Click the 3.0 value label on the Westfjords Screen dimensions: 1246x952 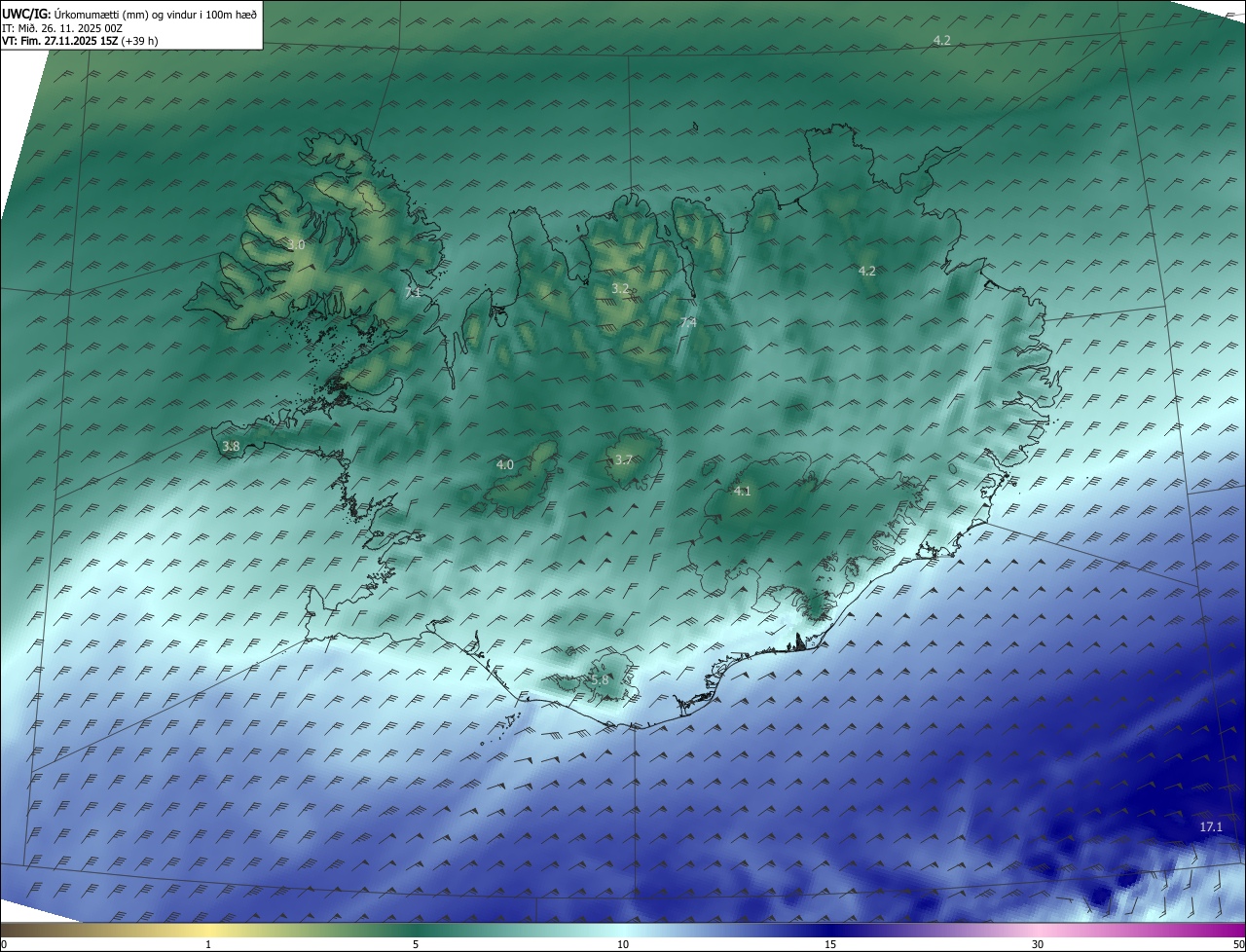pos(296,245)
